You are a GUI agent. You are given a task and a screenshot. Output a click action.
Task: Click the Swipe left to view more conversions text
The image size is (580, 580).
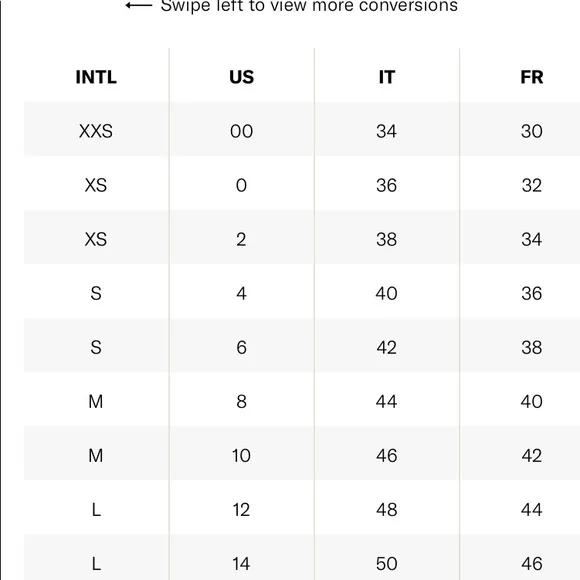(309, 6)
